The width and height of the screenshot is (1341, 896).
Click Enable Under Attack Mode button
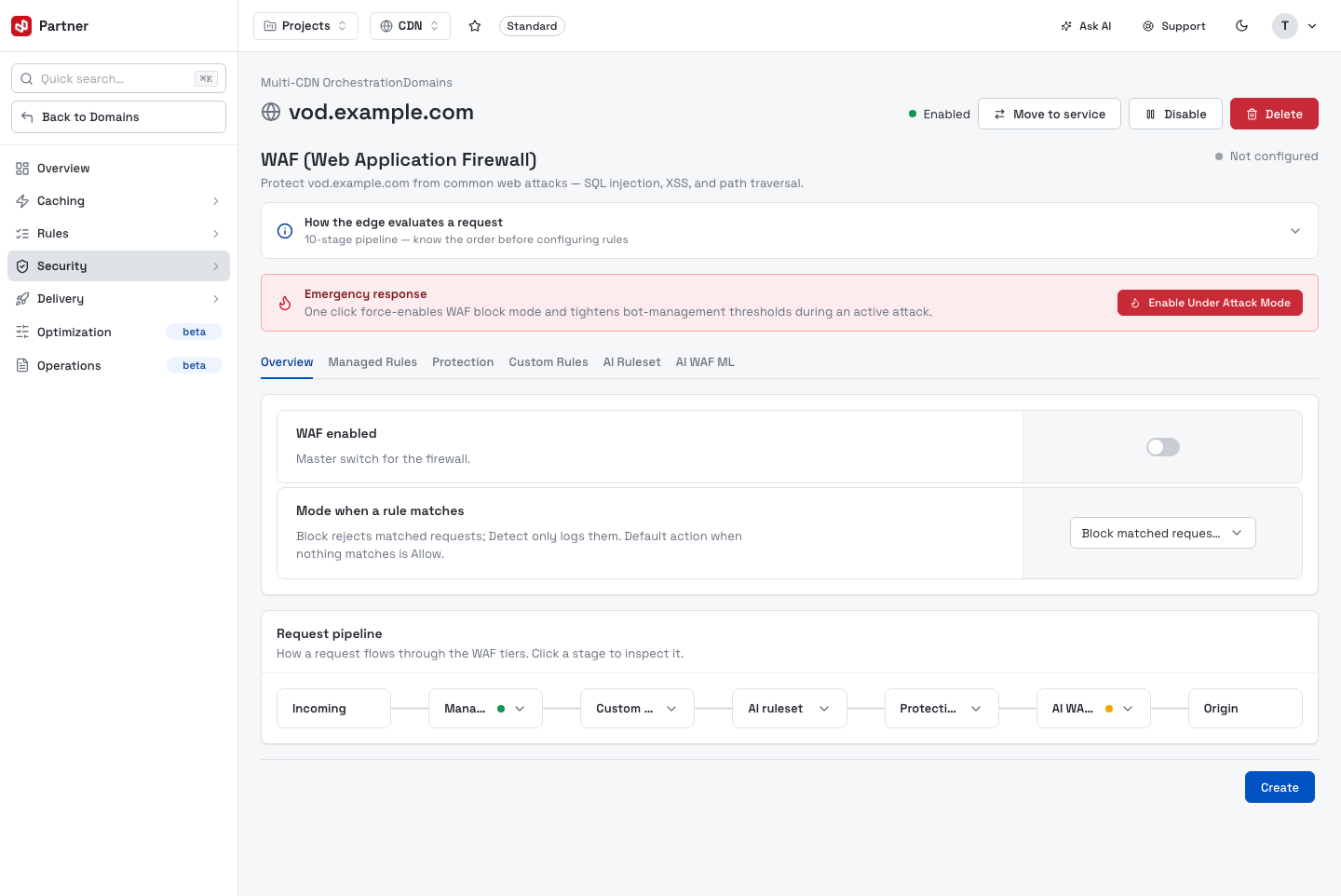click(1210, 303)
